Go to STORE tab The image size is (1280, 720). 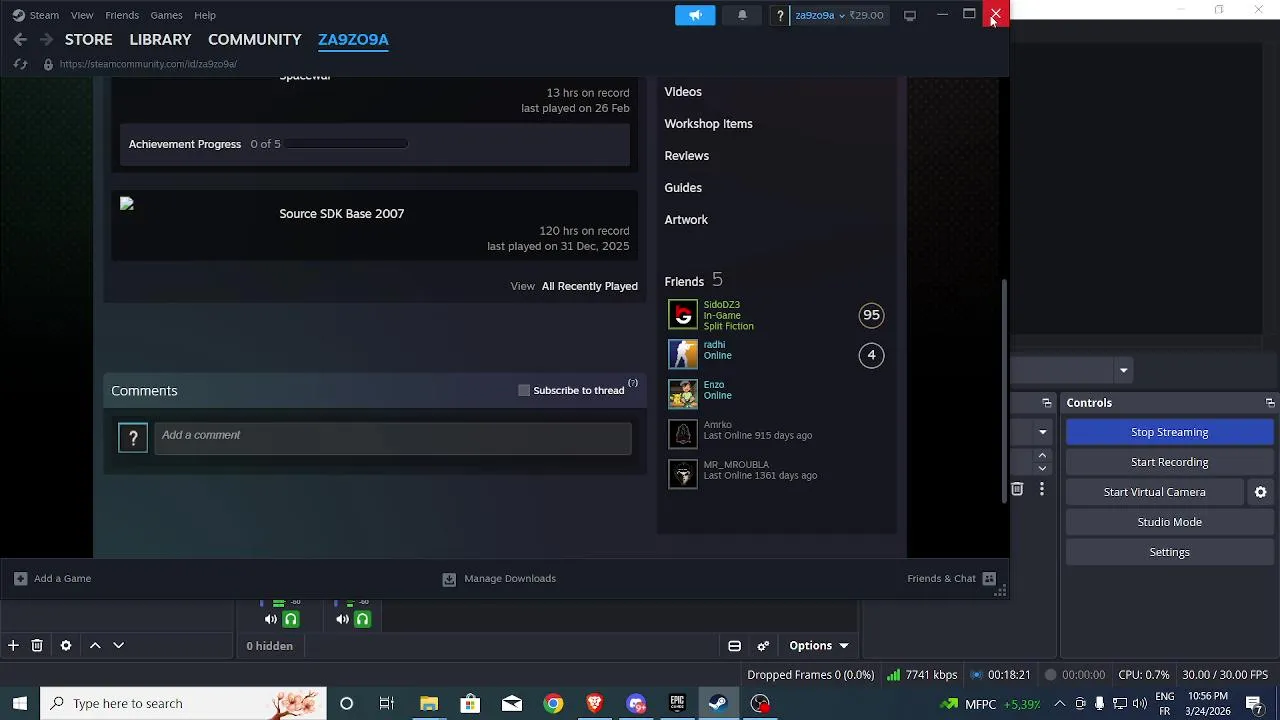pos(89,39)
